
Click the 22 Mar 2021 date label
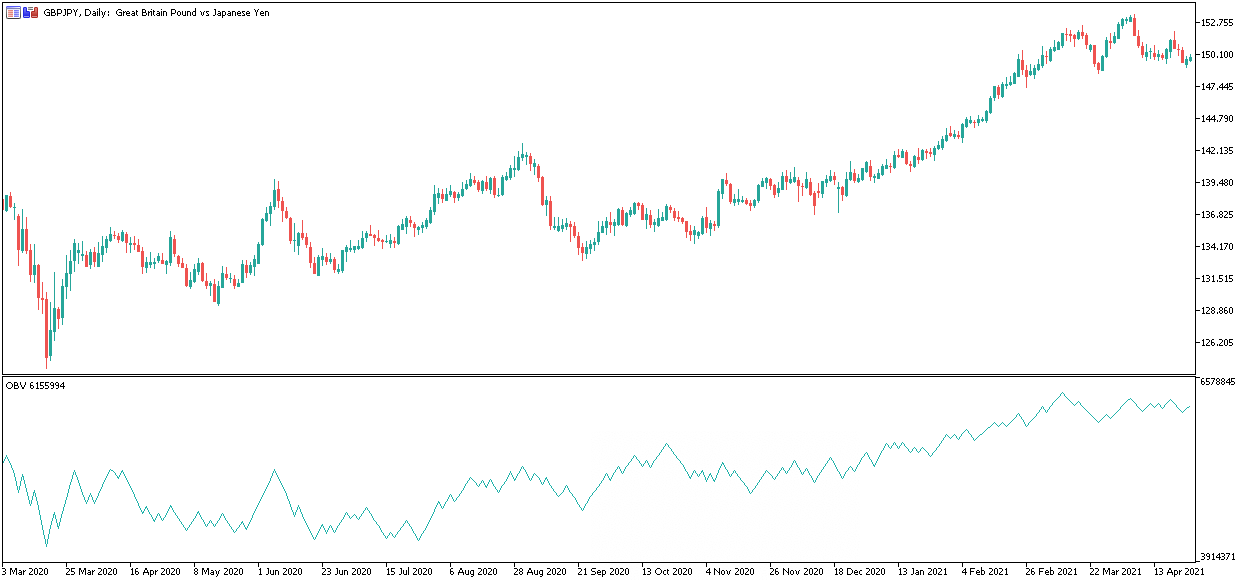pos(1115,572)
